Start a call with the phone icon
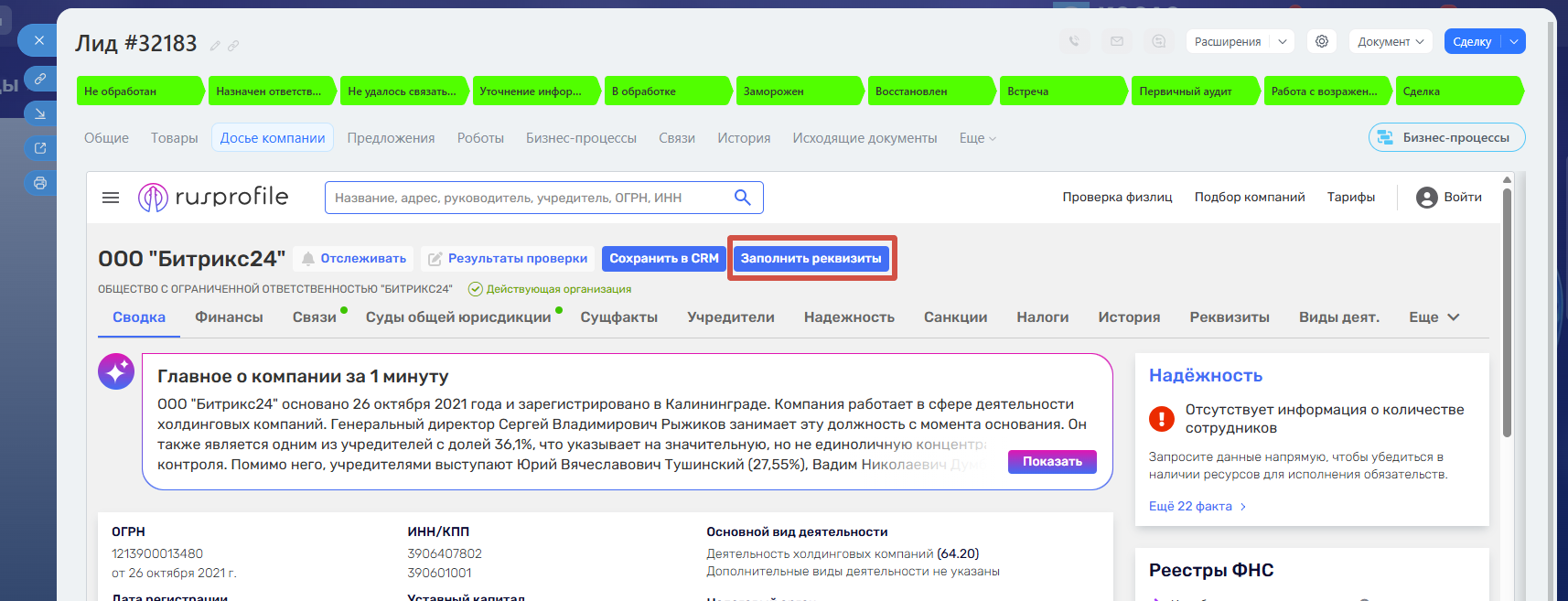1568x601 pixels. 1074,41
